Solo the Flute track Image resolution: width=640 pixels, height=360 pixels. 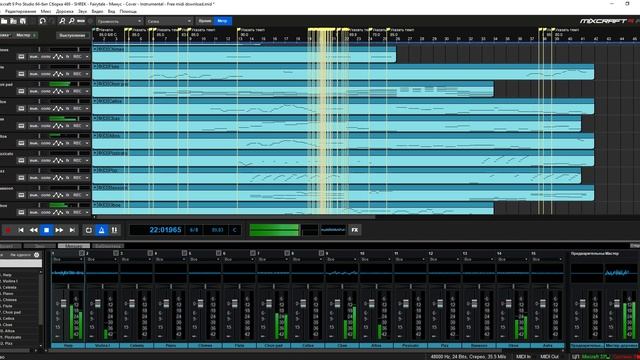46,74
